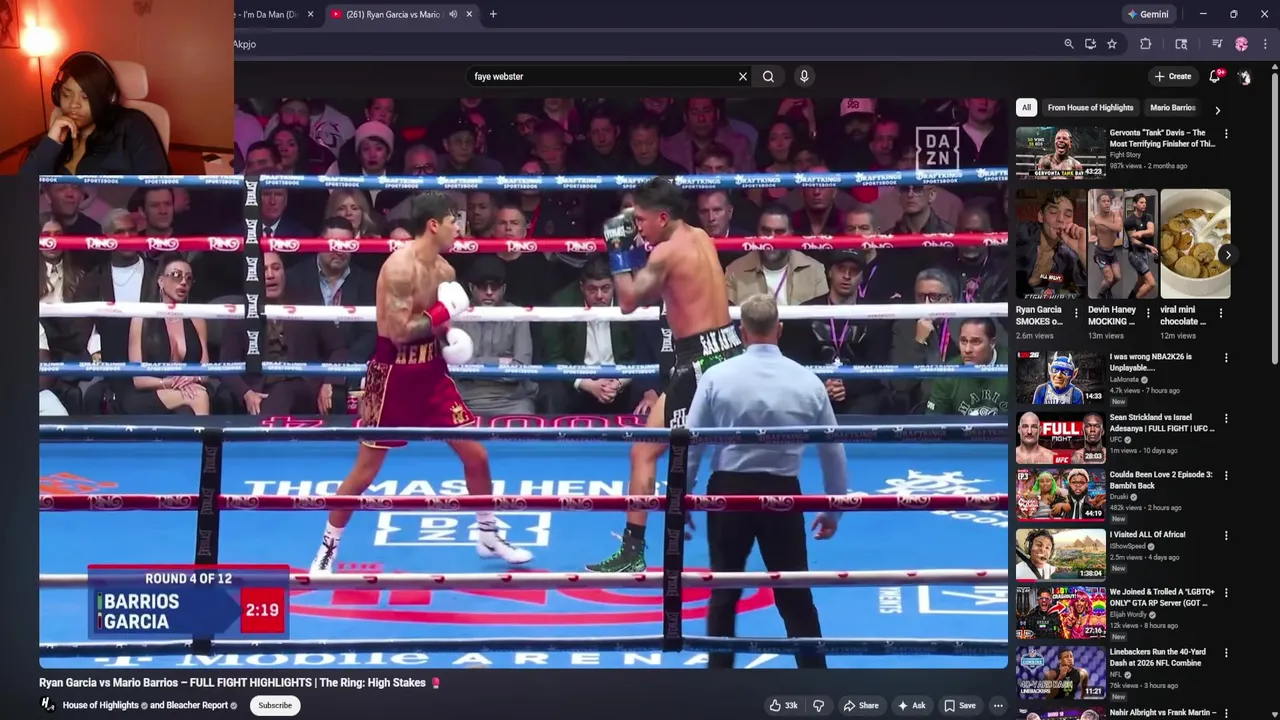1280x720 pixels.
Task: Open YouTube notifications bell
Action: click(1215, 76)
